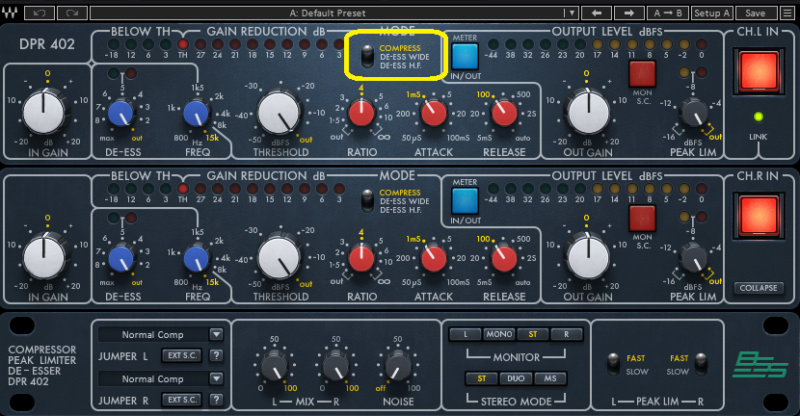Click the redo arrow in the top toolbar
The image size is (800, 416).
tap(71, 13)
